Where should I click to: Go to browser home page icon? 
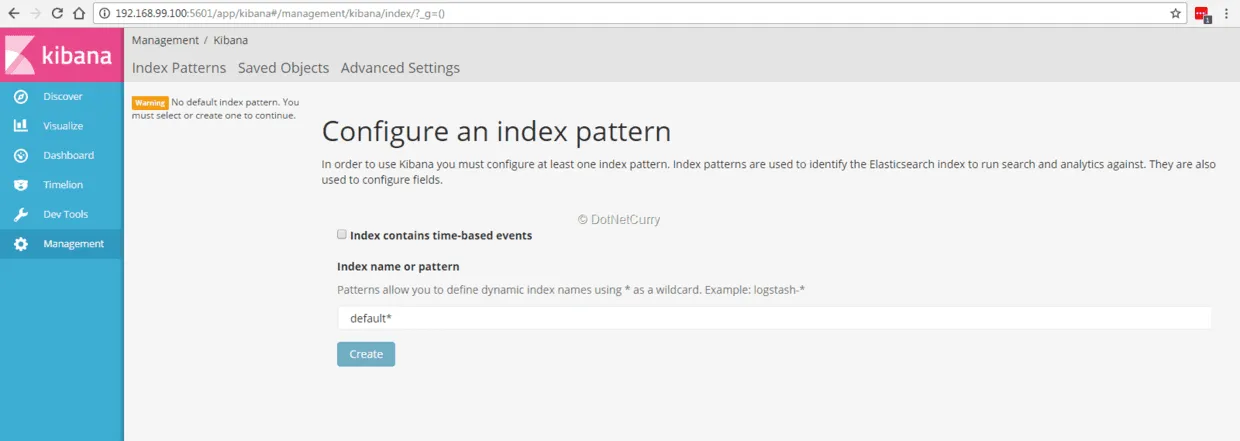(x=77, y=14)
